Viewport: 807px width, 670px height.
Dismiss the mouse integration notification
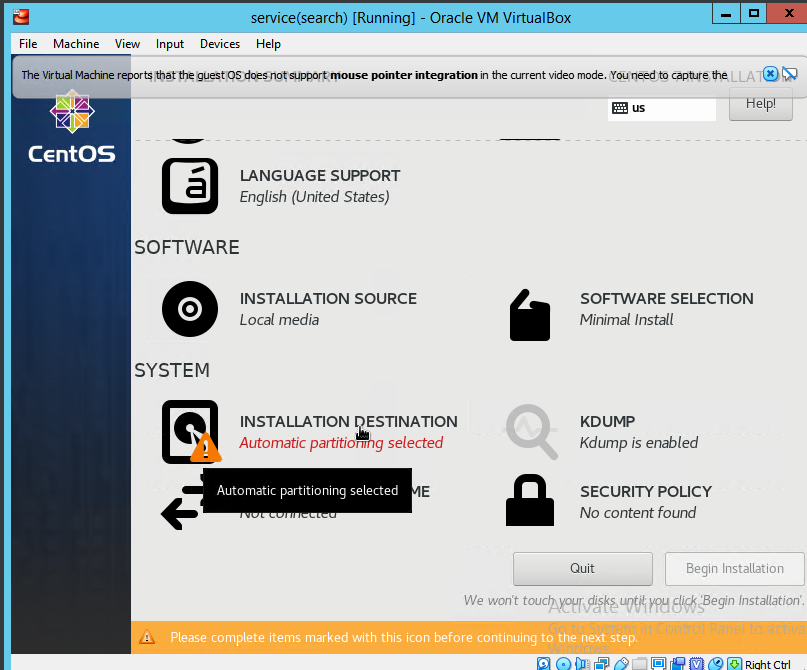point(770,74)
